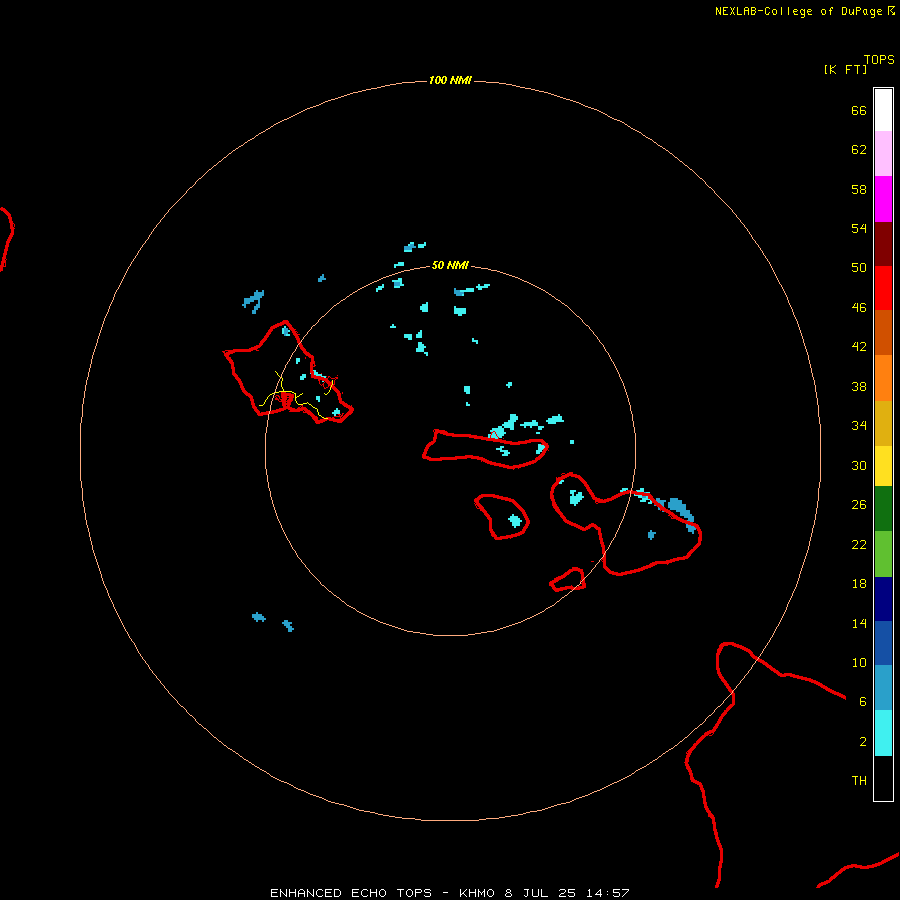Click the cyan echo inside Lanai outline

tap(515, 521)
